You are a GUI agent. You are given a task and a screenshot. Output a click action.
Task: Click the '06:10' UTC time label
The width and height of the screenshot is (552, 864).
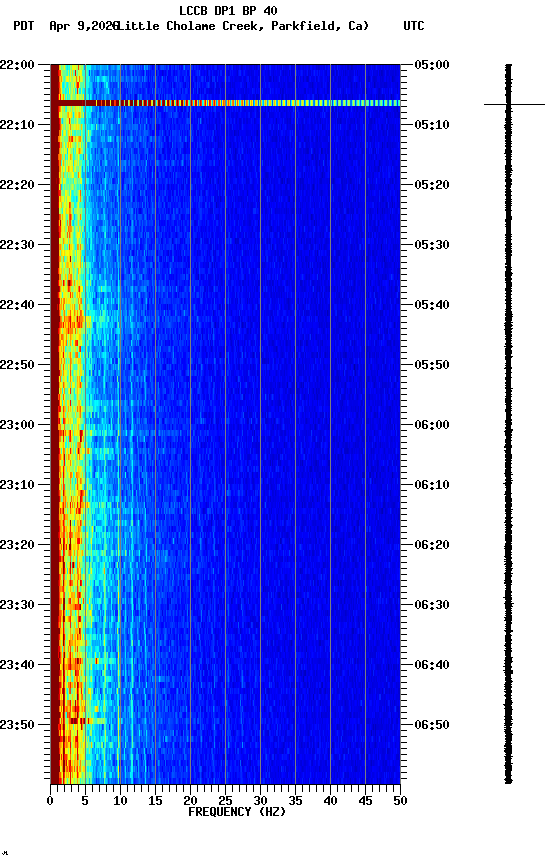432,485
